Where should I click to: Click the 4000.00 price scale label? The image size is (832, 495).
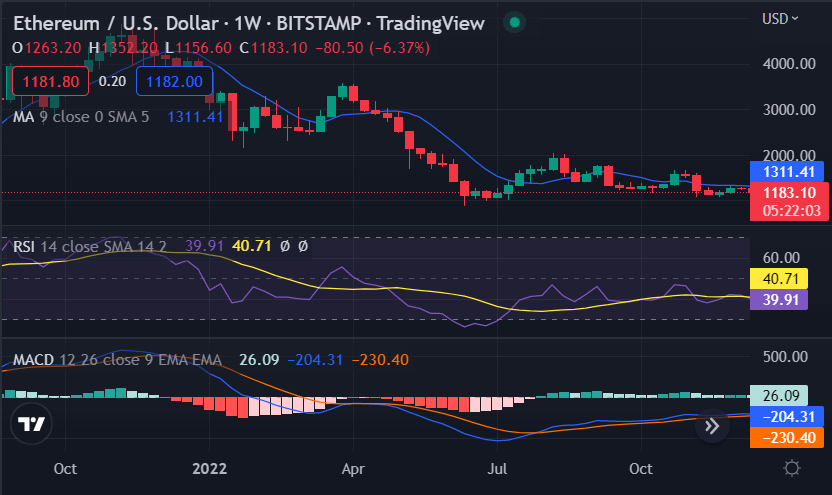coord(788,64)
